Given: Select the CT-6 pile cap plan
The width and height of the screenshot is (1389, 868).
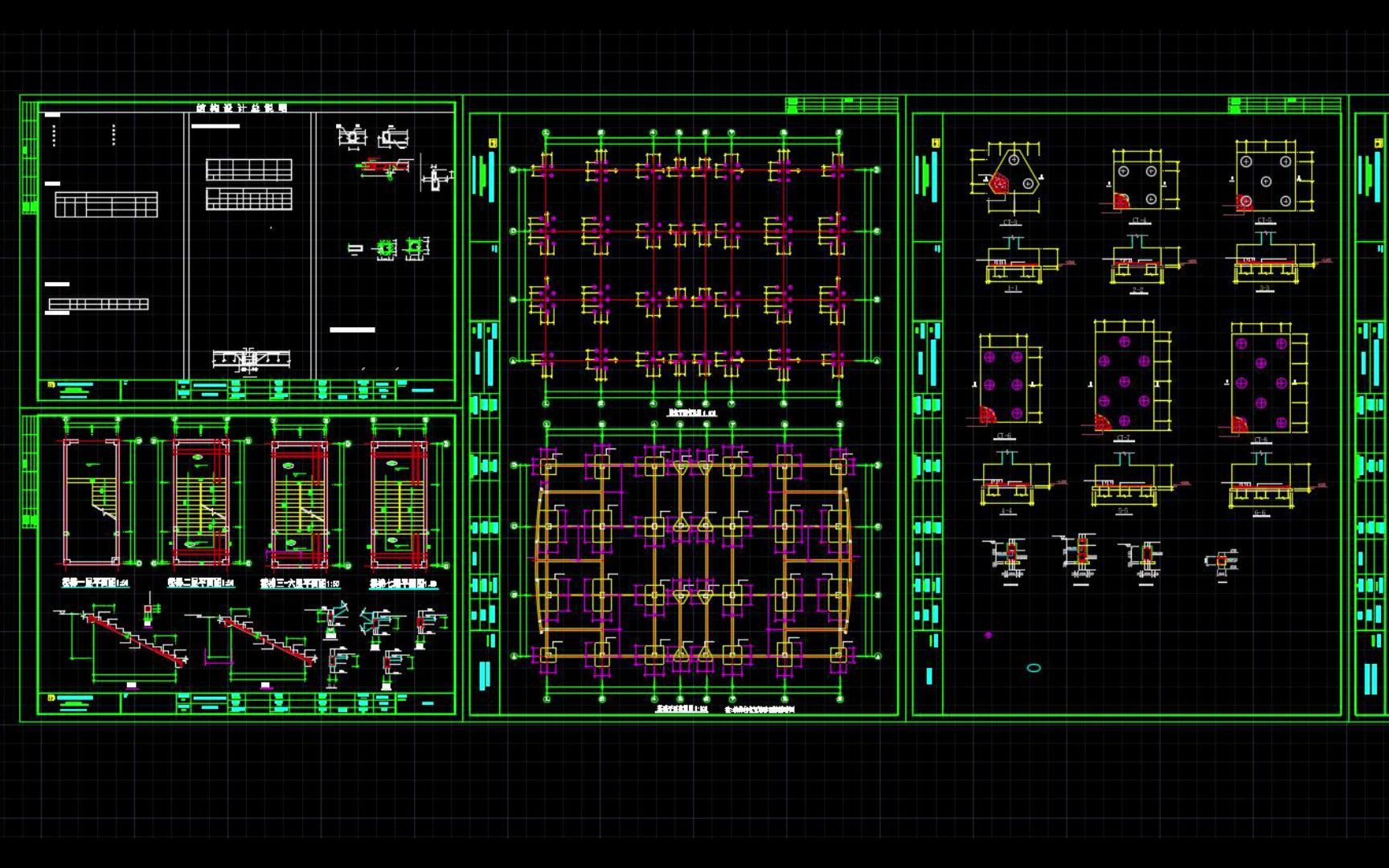Looking at the screenshot, I should 1005,379.
